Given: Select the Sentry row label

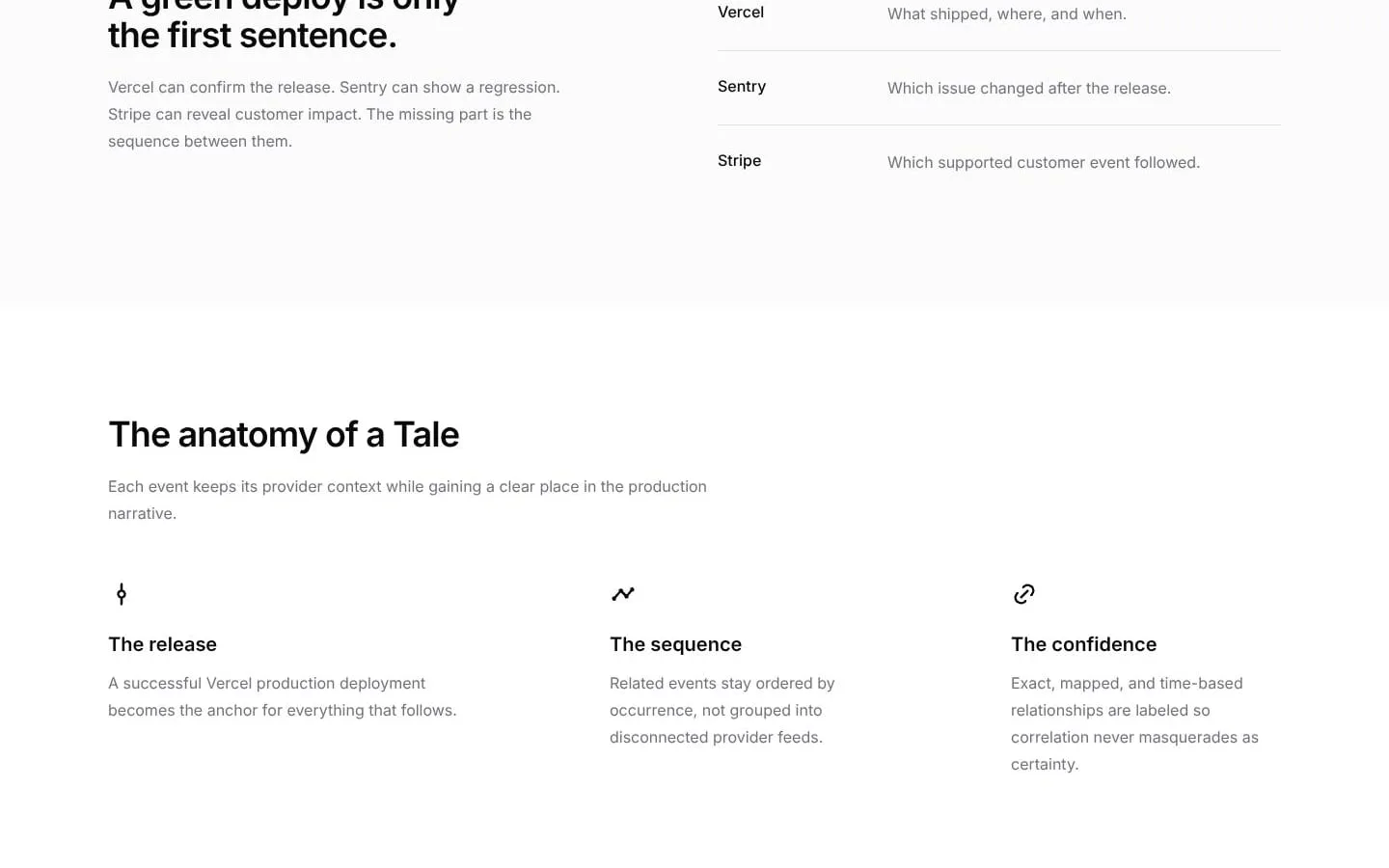Looking at the screenshot, I should (x=742, y=87).
